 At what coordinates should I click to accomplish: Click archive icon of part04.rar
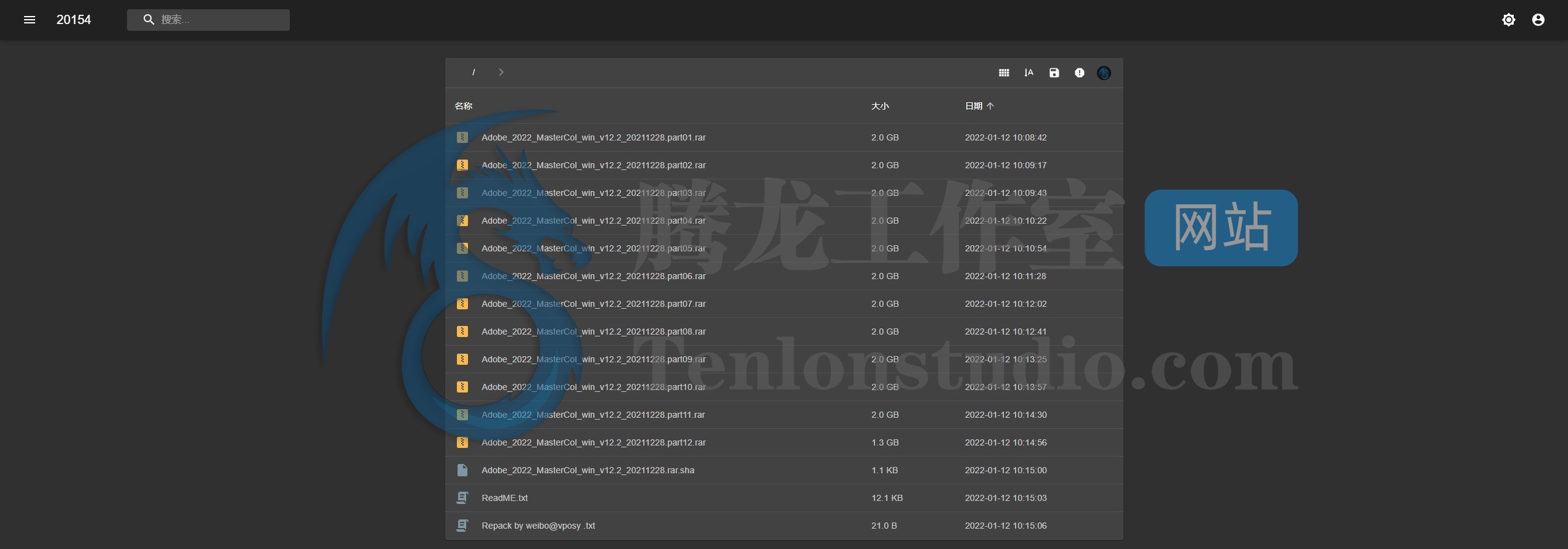tap(462, 221)
